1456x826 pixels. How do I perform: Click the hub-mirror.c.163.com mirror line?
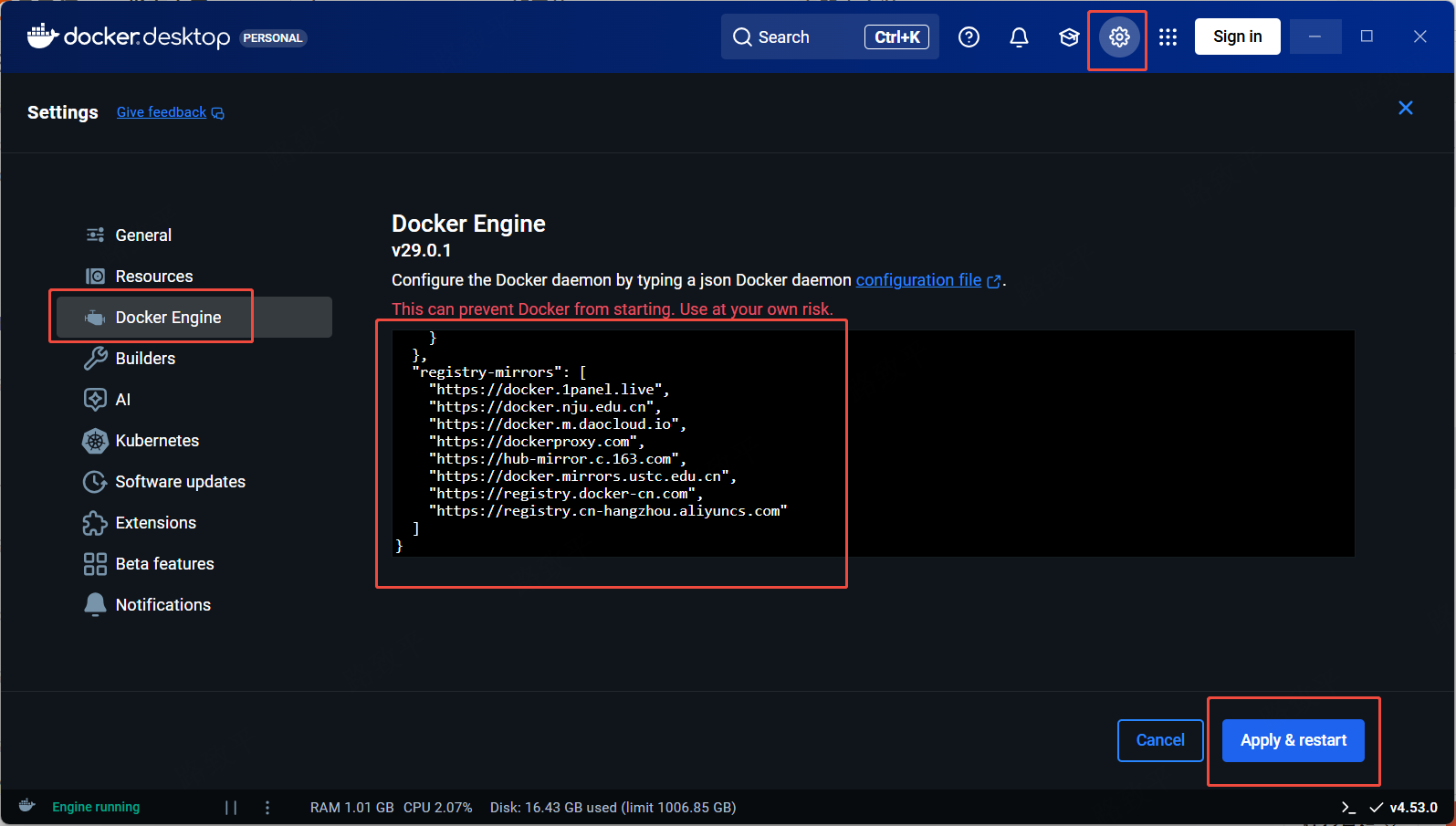(558, 459)
